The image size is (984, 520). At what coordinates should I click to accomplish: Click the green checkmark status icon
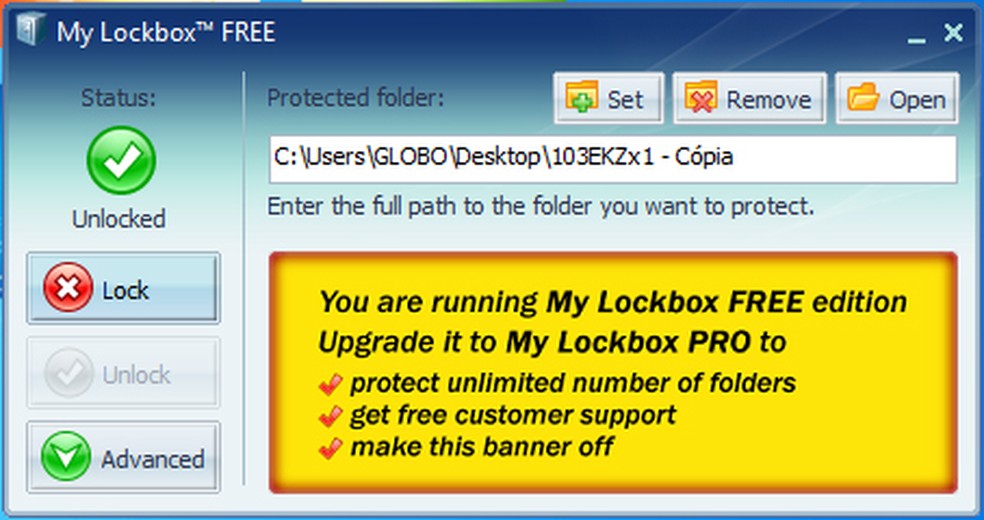click(120, 160)
